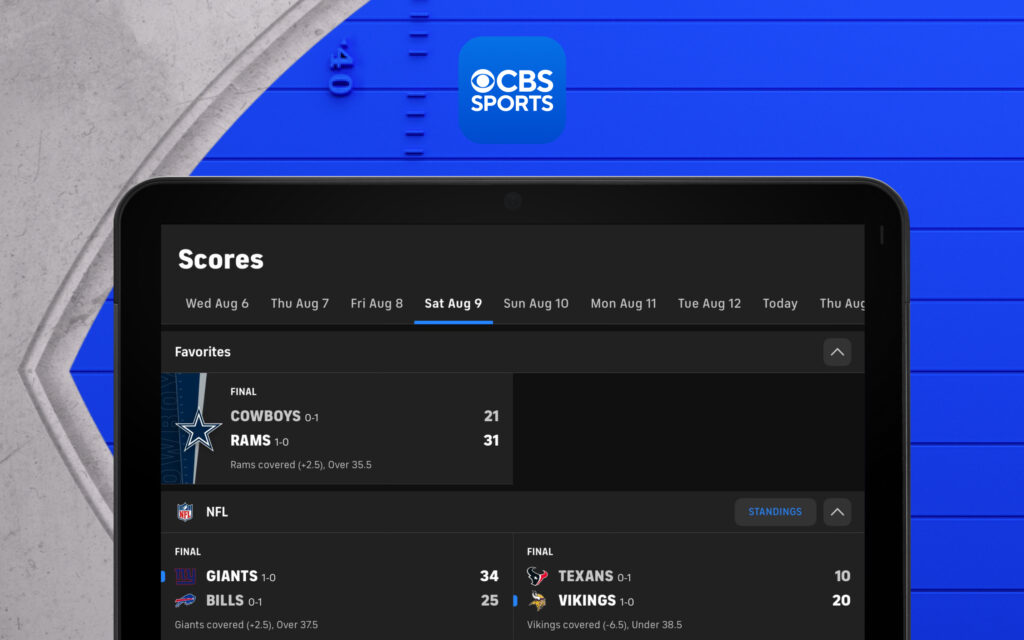Open the Cowboys vs Rams game card
The image size is (1024, 640).
[x=350, y=429]
